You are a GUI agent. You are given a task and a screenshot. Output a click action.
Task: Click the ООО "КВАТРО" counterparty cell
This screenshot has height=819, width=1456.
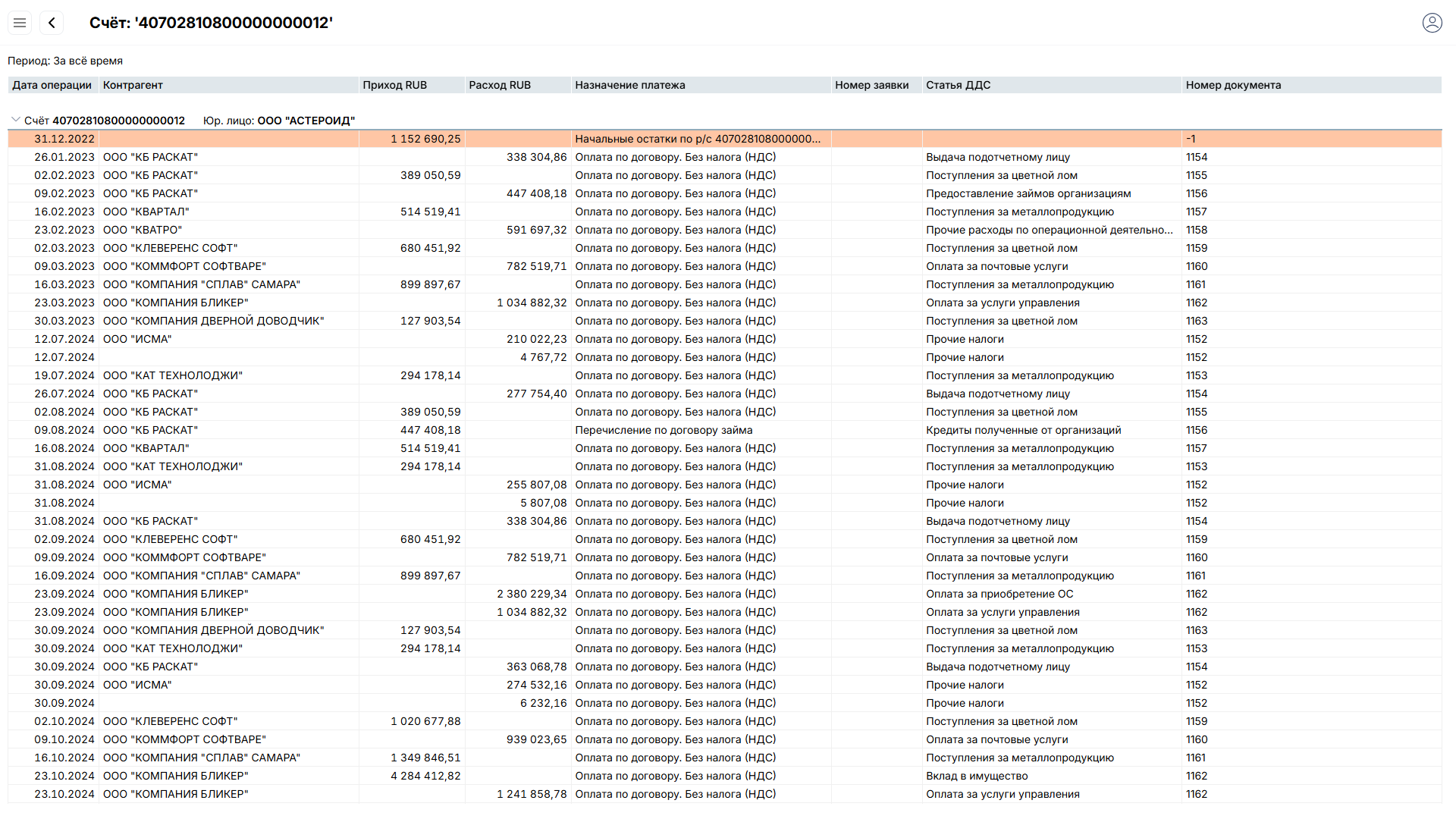pos(143,230)
